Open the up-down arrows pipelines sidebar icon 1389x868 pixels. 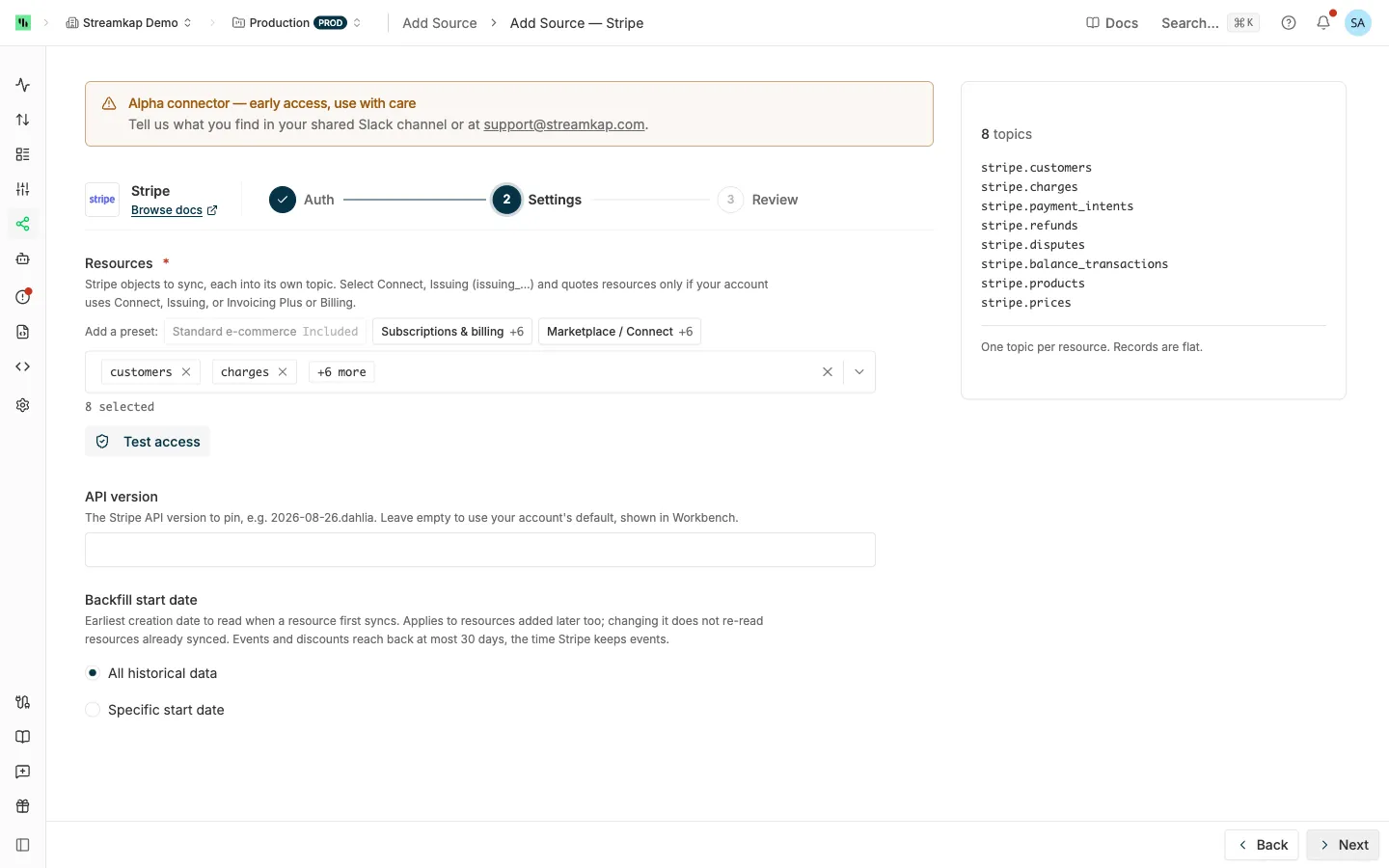tap(23, 120)
